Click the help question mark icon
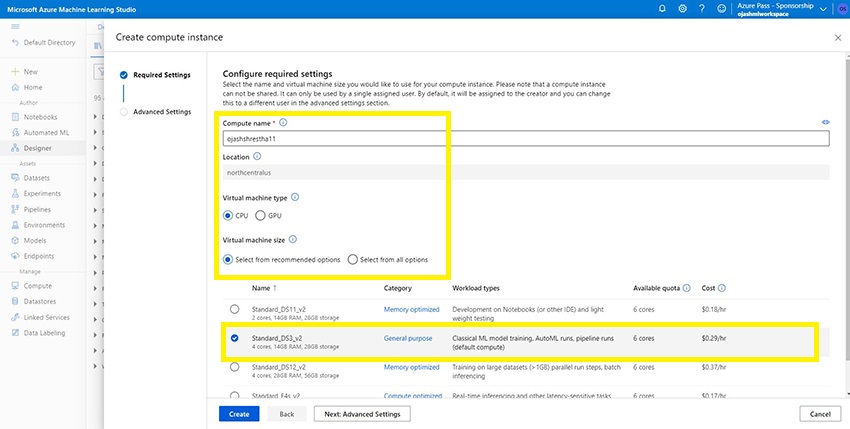Image resolution: width=850 pixels, height=429 pixels. [703, 8]
